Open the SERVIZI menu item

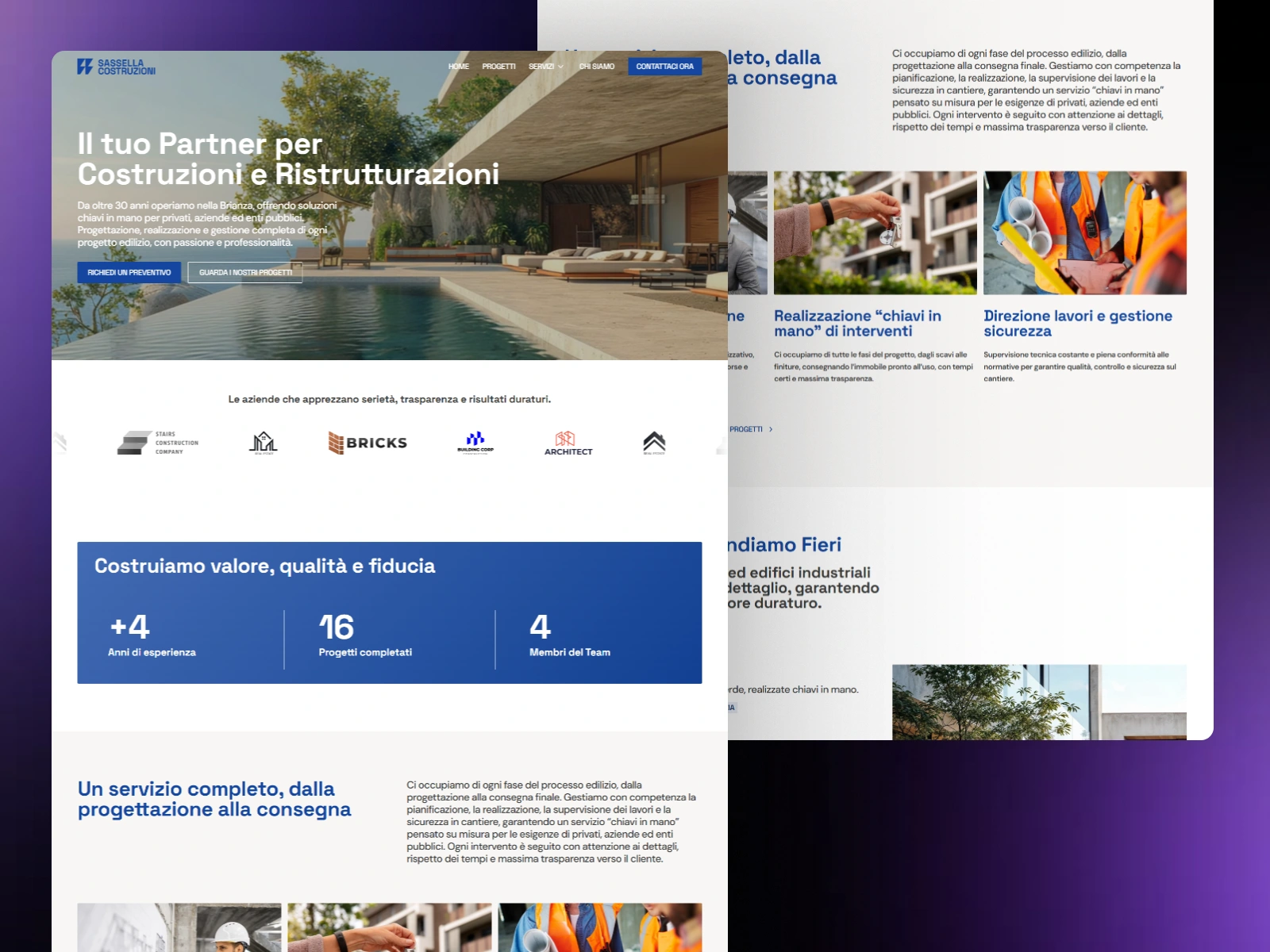pos(541,67)
